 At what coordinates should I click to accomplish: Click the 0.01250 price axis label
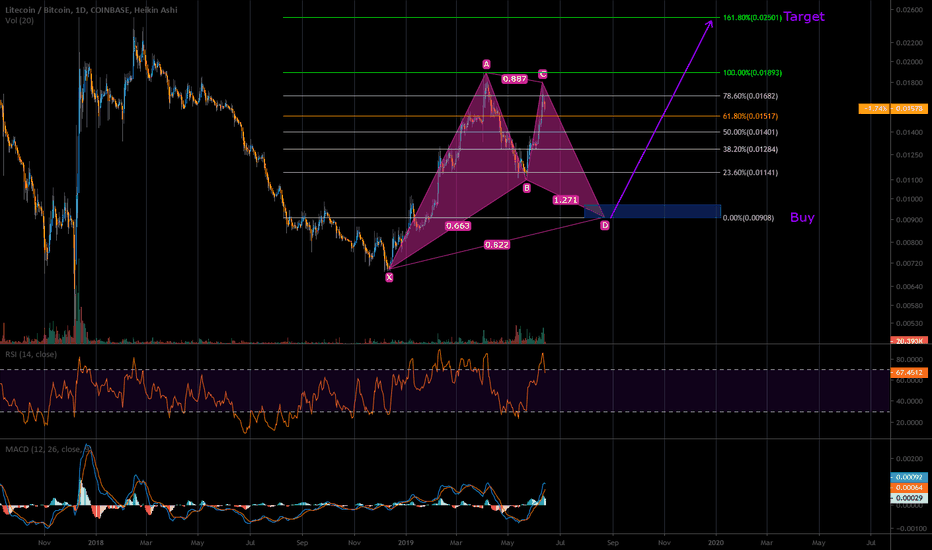909,155
